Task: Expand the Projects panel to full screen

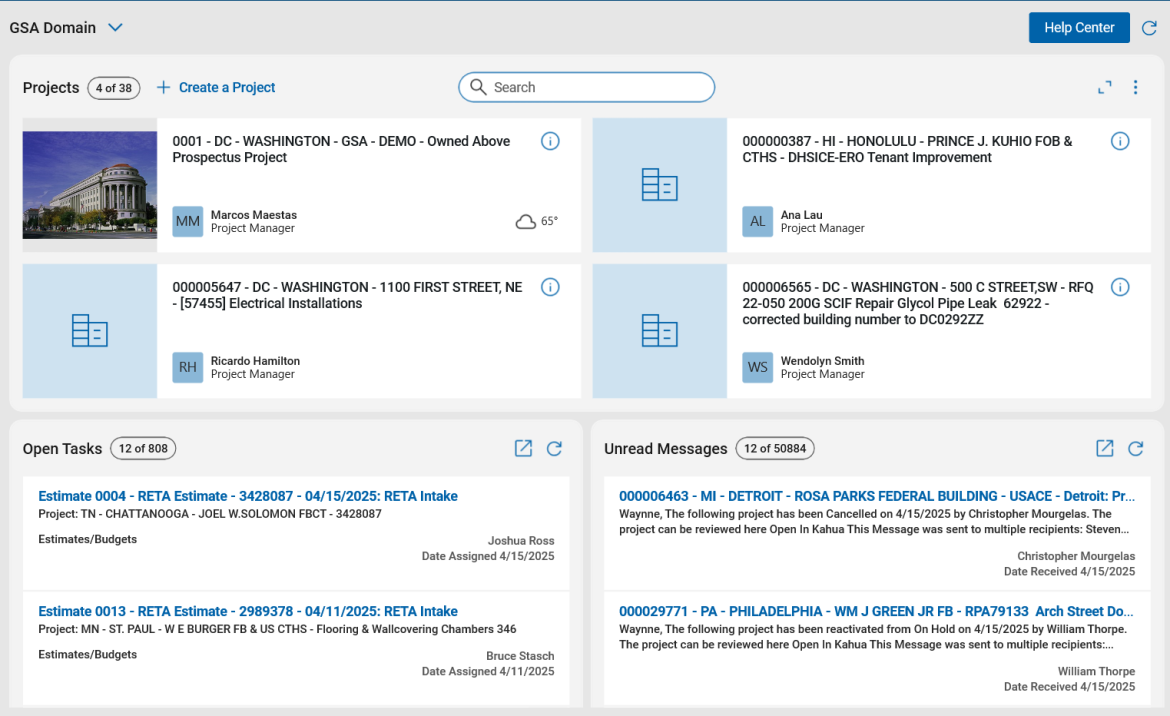Action: 1104,87
